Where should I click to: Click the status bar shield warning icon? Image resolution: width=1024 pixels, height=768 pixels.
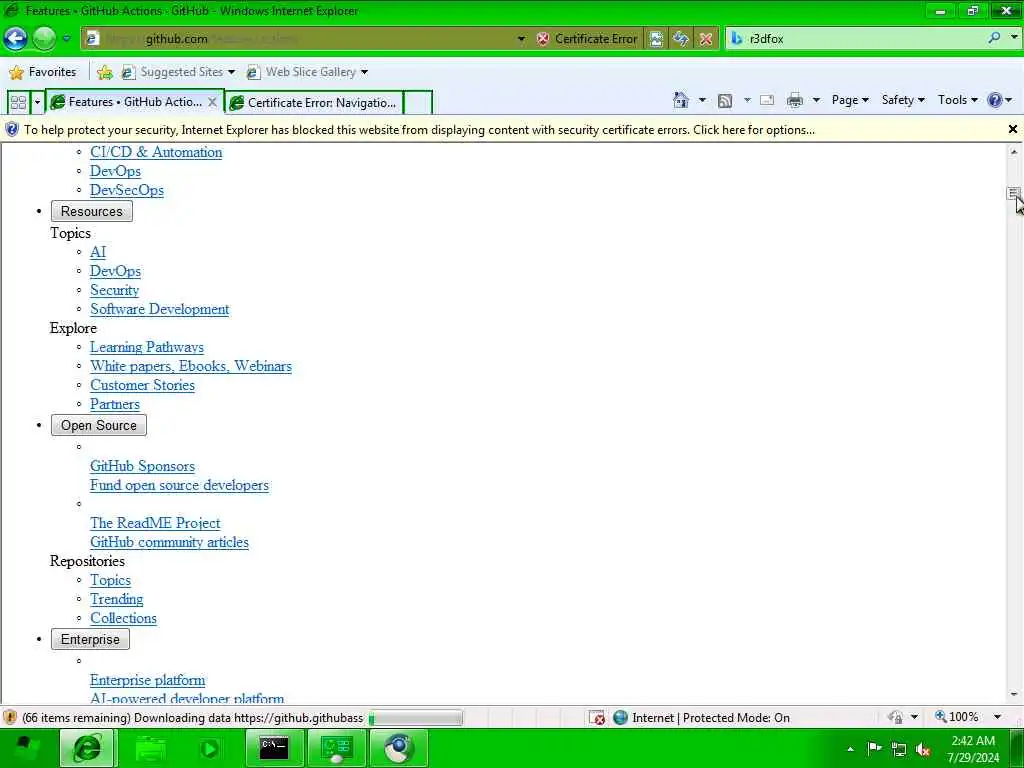coord(10,717)
